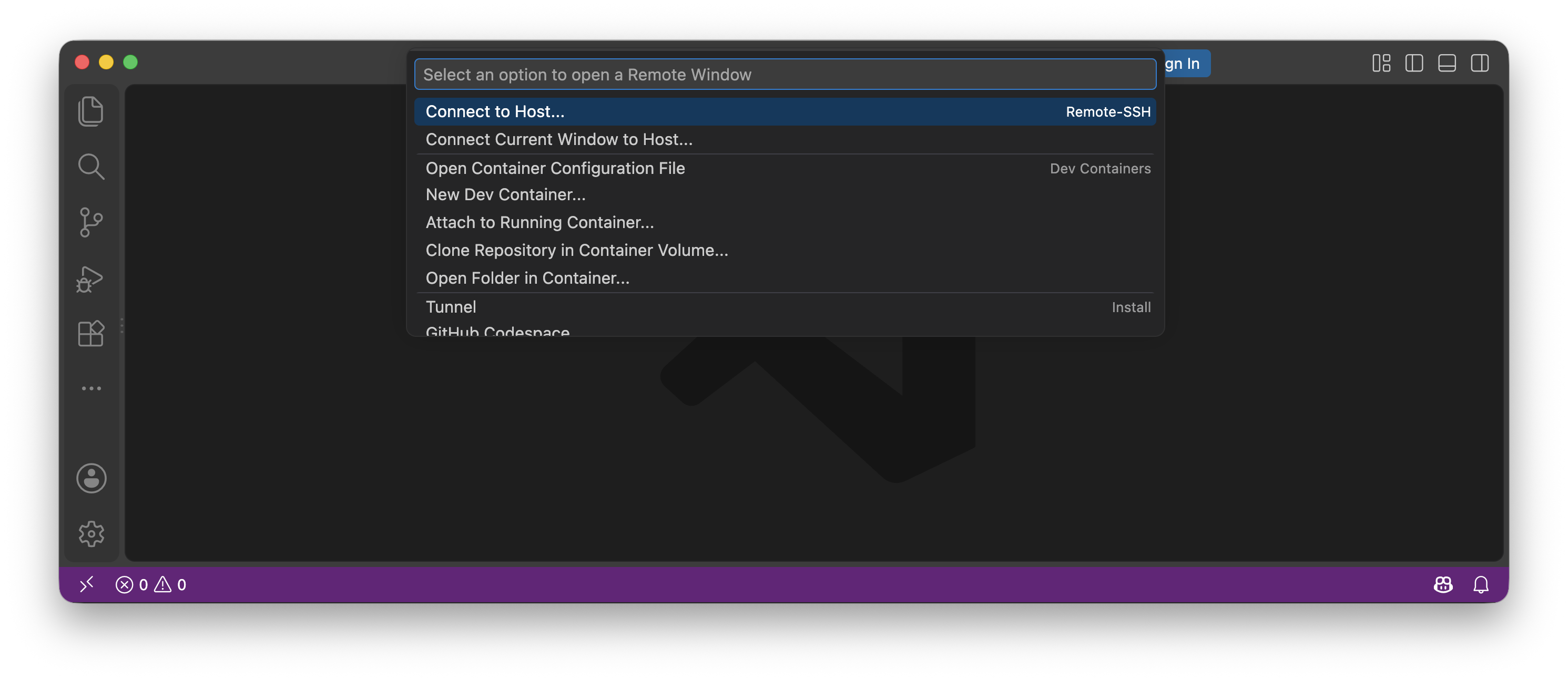Open the Search view icon

(x=91, y=167)
